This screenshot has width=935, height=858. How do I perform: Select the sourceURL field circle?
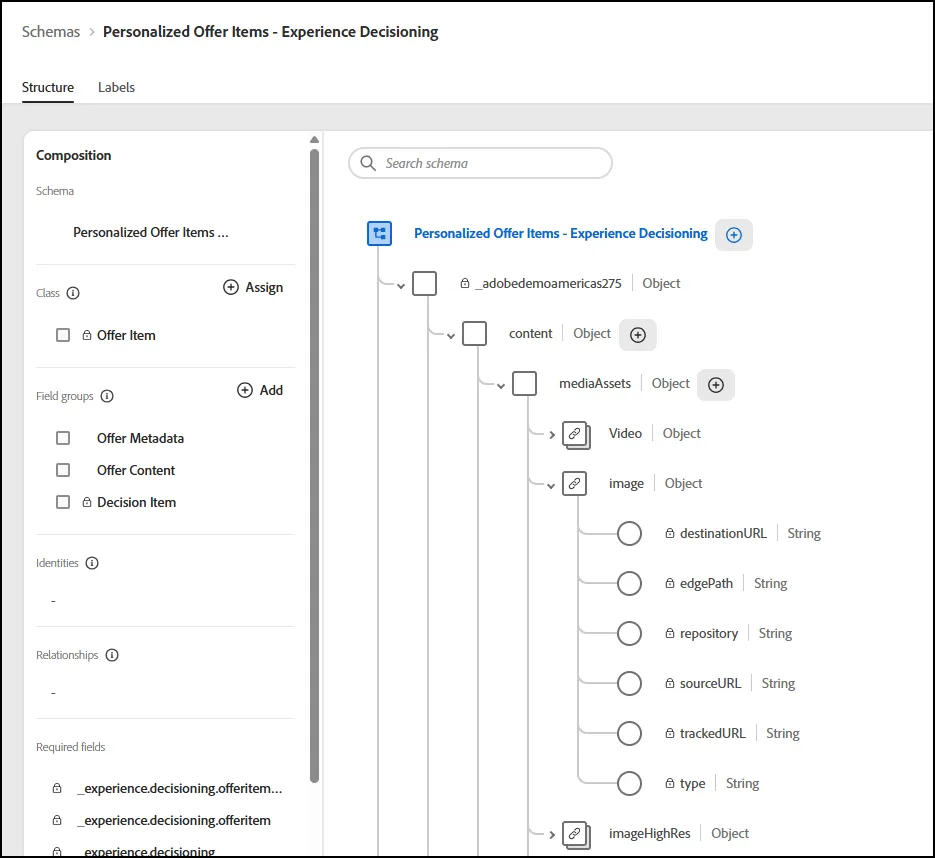[629, 684]
